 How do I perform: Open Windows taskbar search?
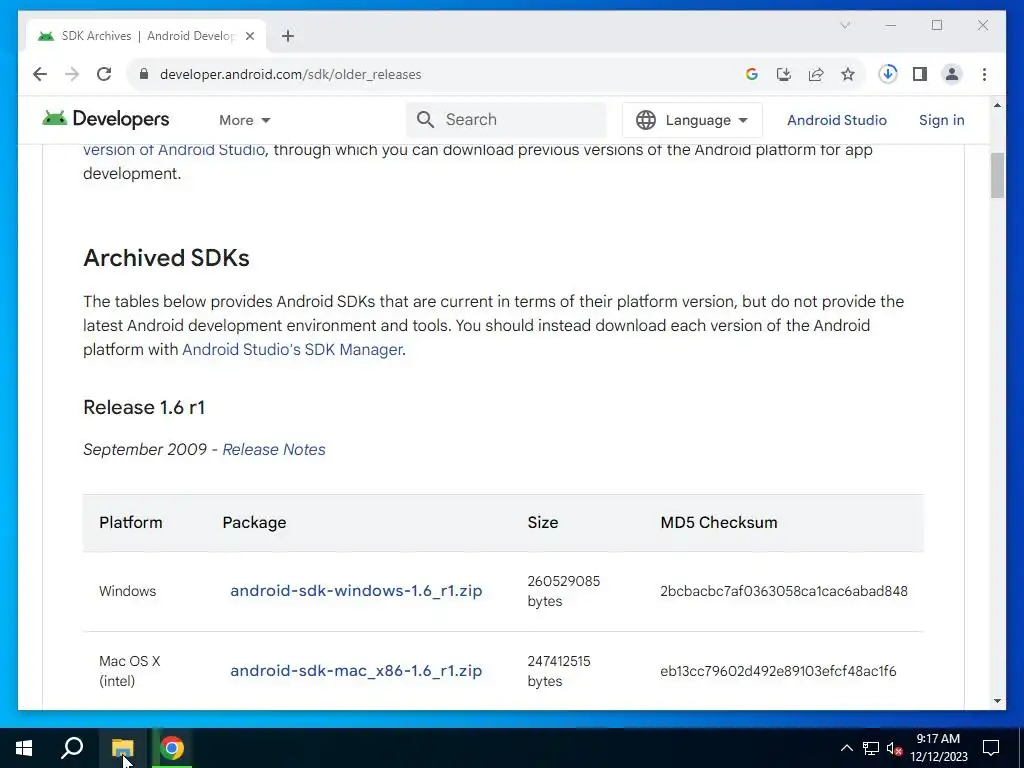point(72,748)
